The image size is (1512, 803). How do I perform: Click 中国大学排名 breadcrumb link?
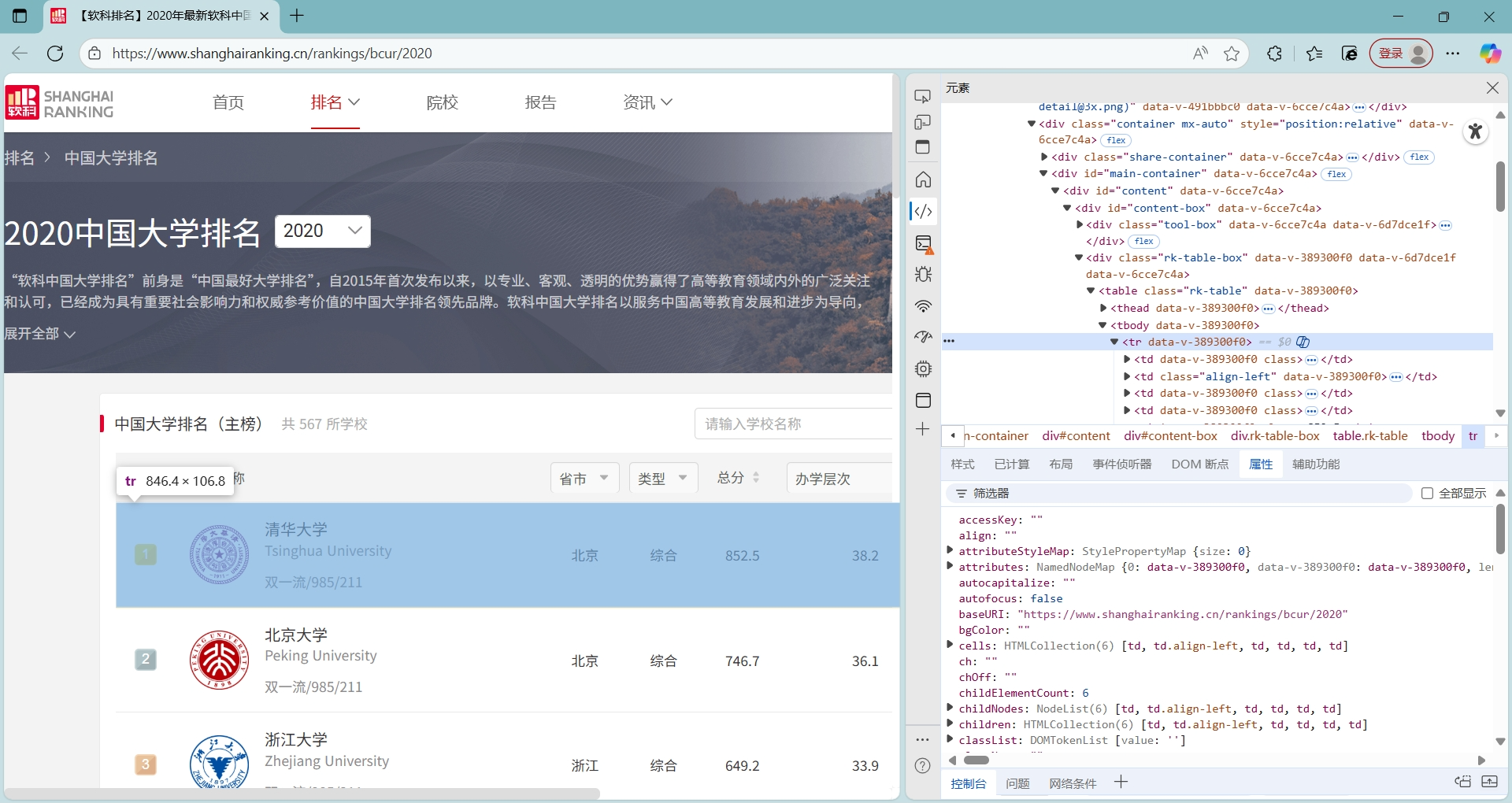111,157
